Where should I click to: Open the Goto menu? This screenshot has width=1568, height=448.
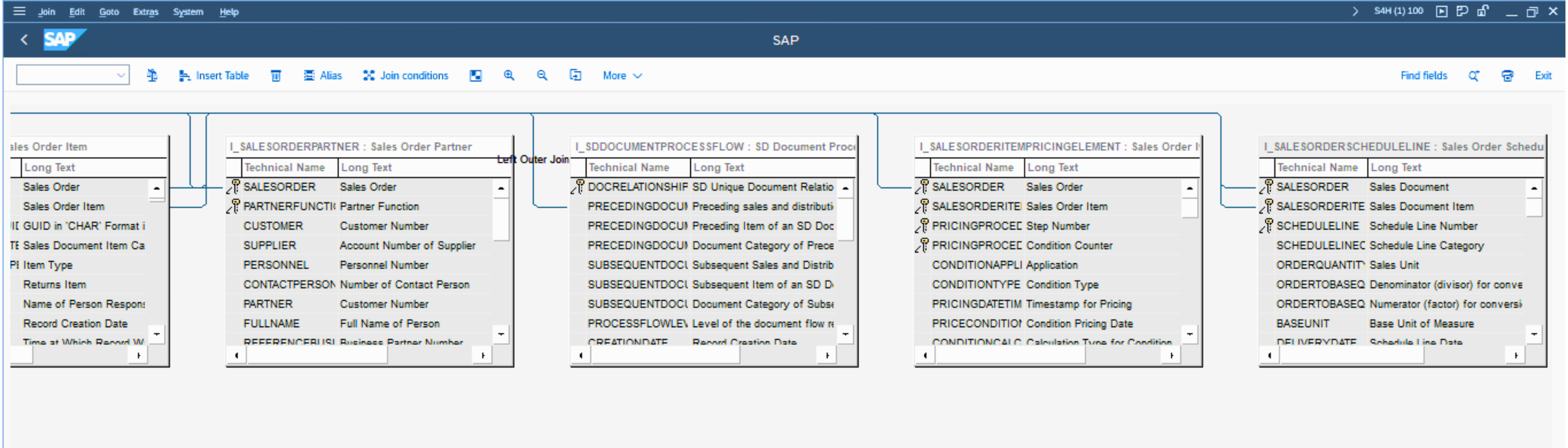click(x=109, y=12)
